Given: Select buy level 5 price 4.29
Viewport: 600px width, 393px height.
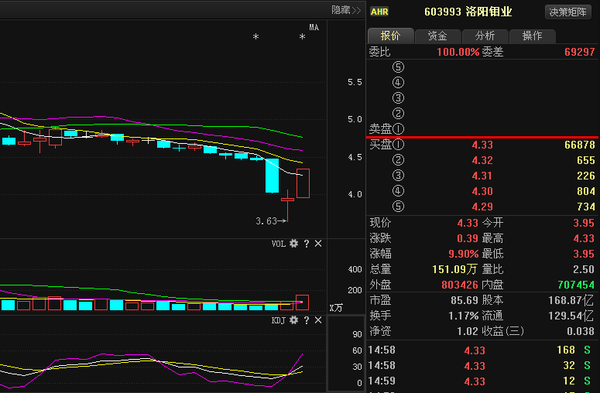Looking at the screenshot, I should tap(482, 207).
